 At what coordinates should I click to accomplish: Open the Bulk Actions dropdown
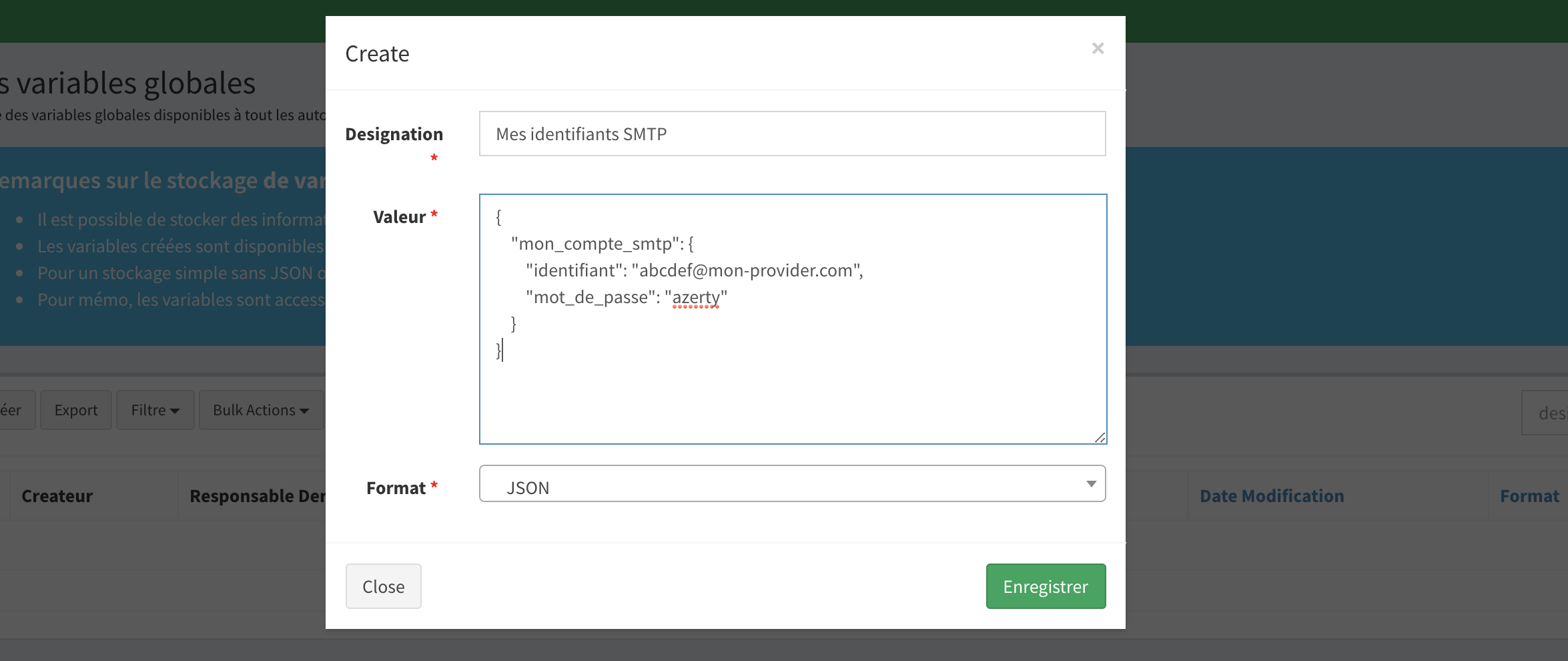click(261, 410)
